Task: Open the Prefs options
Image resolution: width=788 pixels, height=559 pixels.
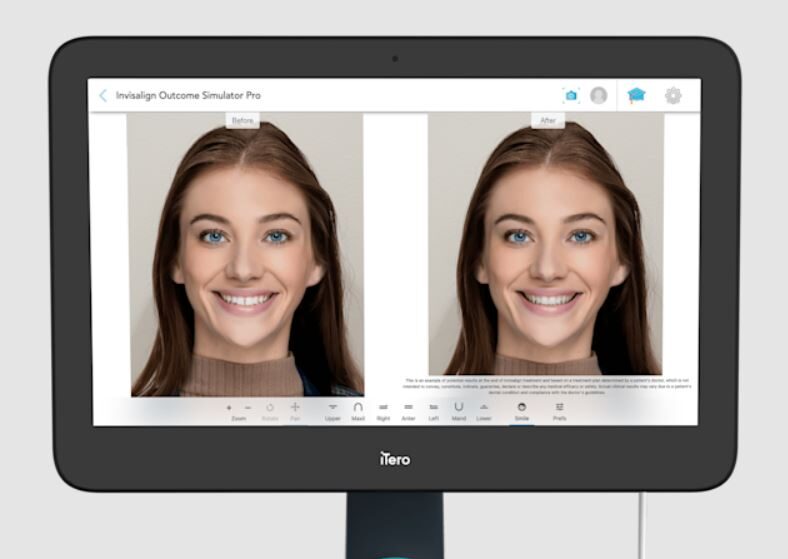Action: coord(559,408)
